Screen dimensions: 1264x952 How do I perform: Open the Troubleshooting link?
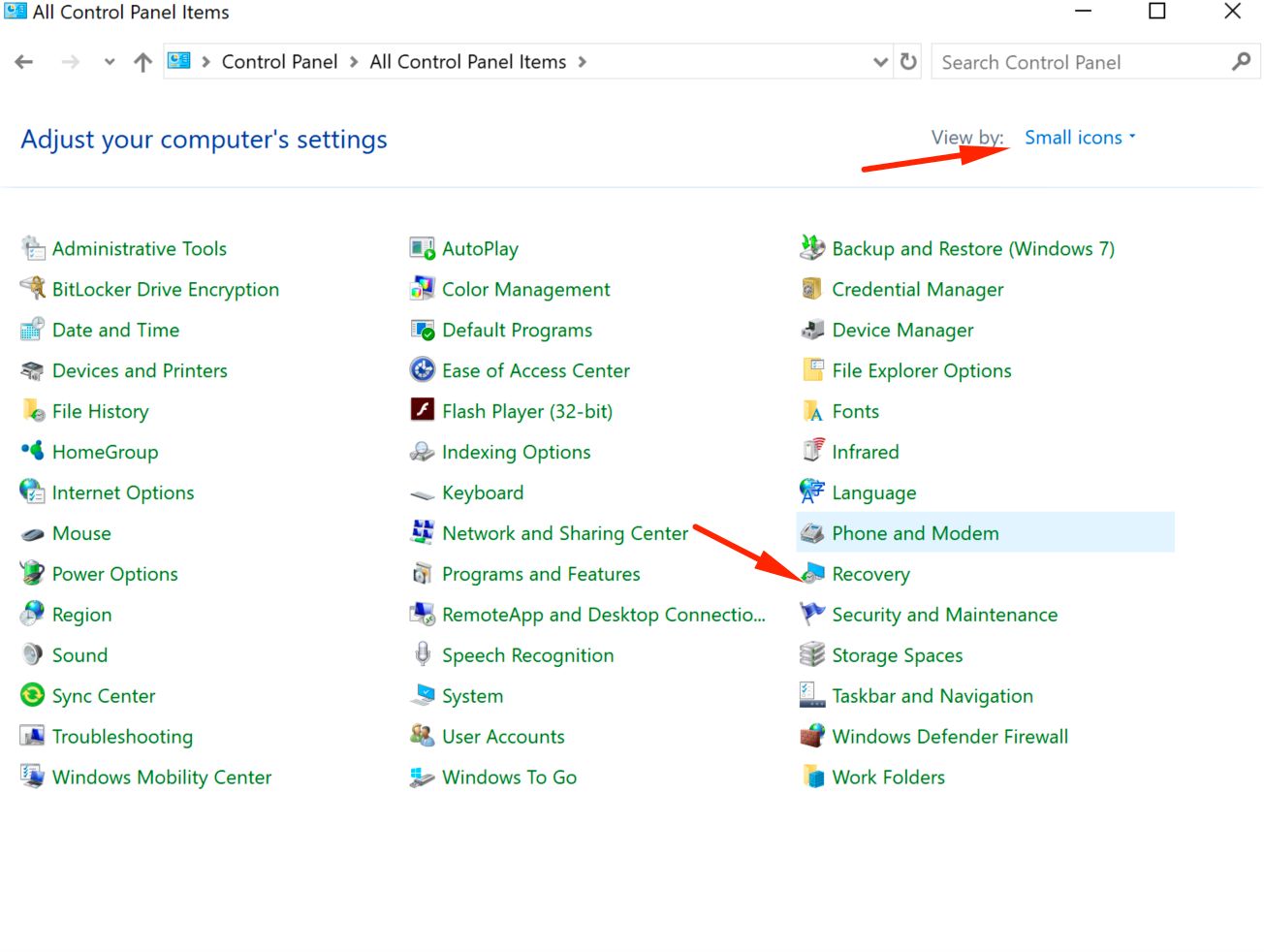point(123,737)
